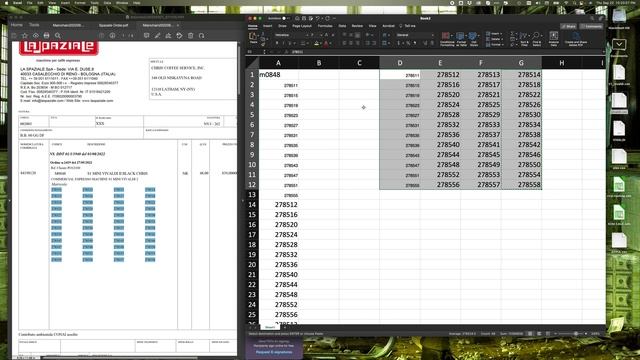Screen dimensions: 640x360
Task: Click the undo icon in Excel title bar
Action: click(x=318, y=18)
